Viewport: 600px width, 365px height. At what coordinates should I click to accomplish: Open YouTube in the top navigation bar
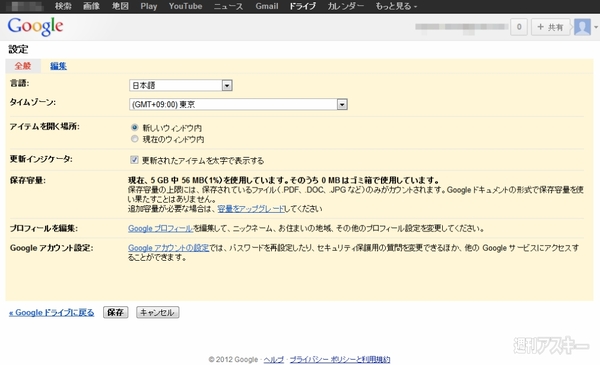pos(185,6)
